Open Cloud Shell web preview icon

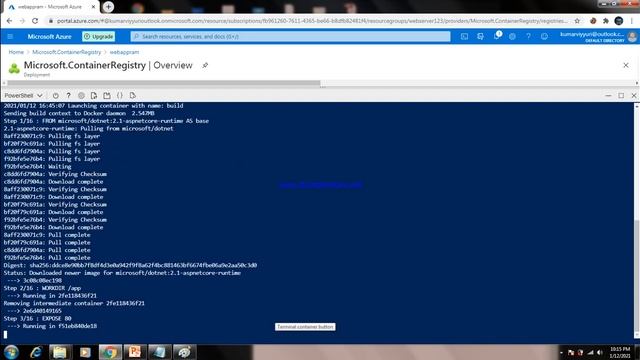point(133,96)
